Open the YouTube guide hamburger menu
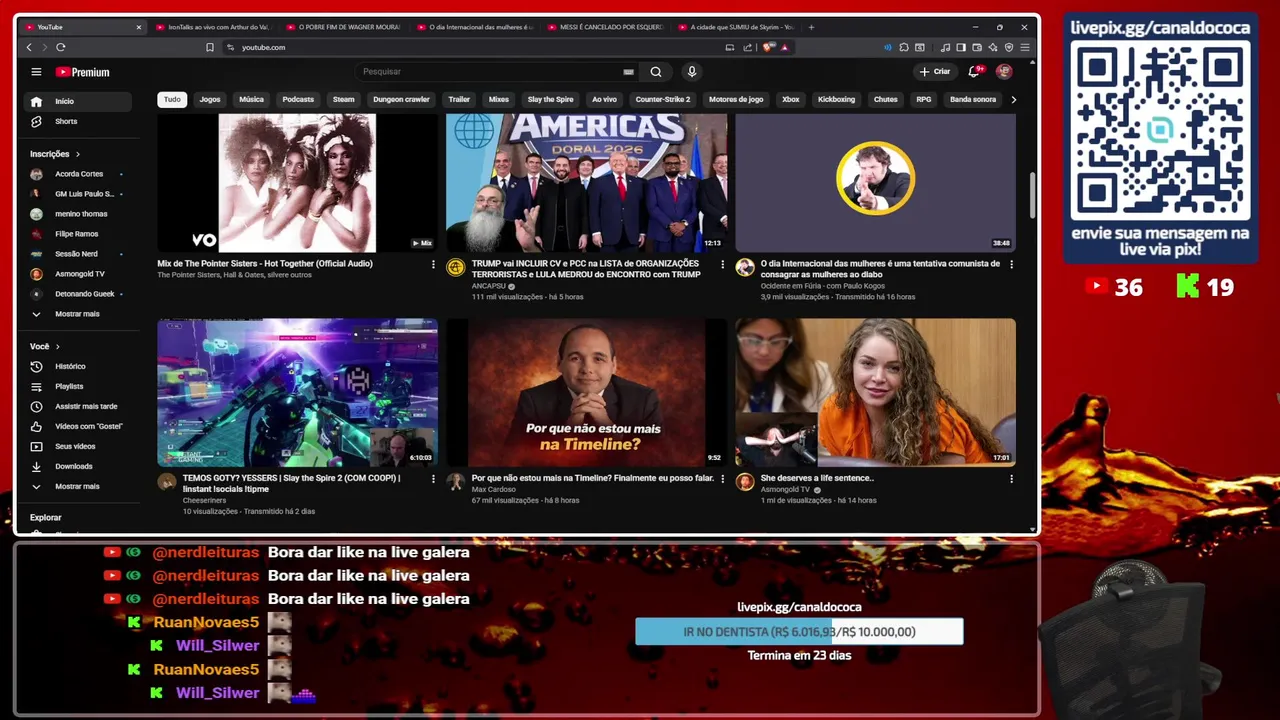The height and width of the screenshot is (720, 1280). click(36, 72)
